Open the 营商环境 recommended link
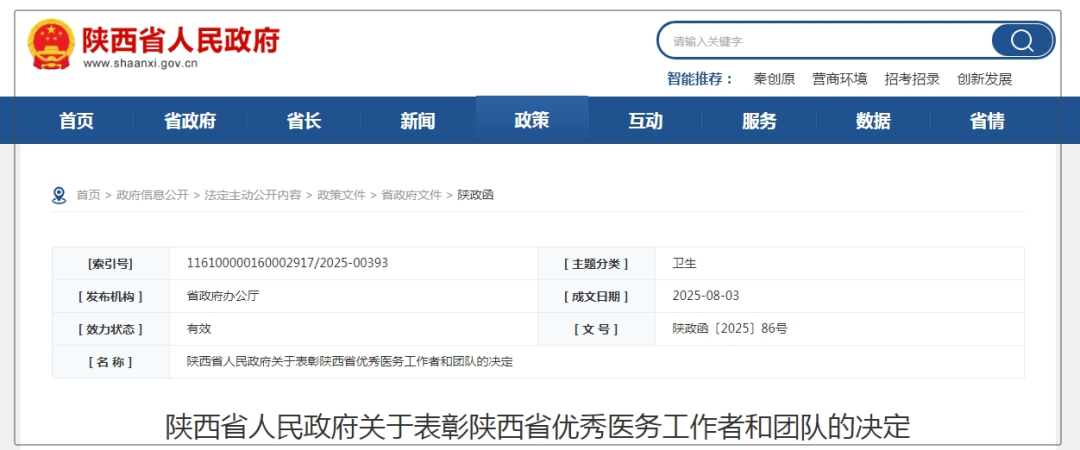 840,79
